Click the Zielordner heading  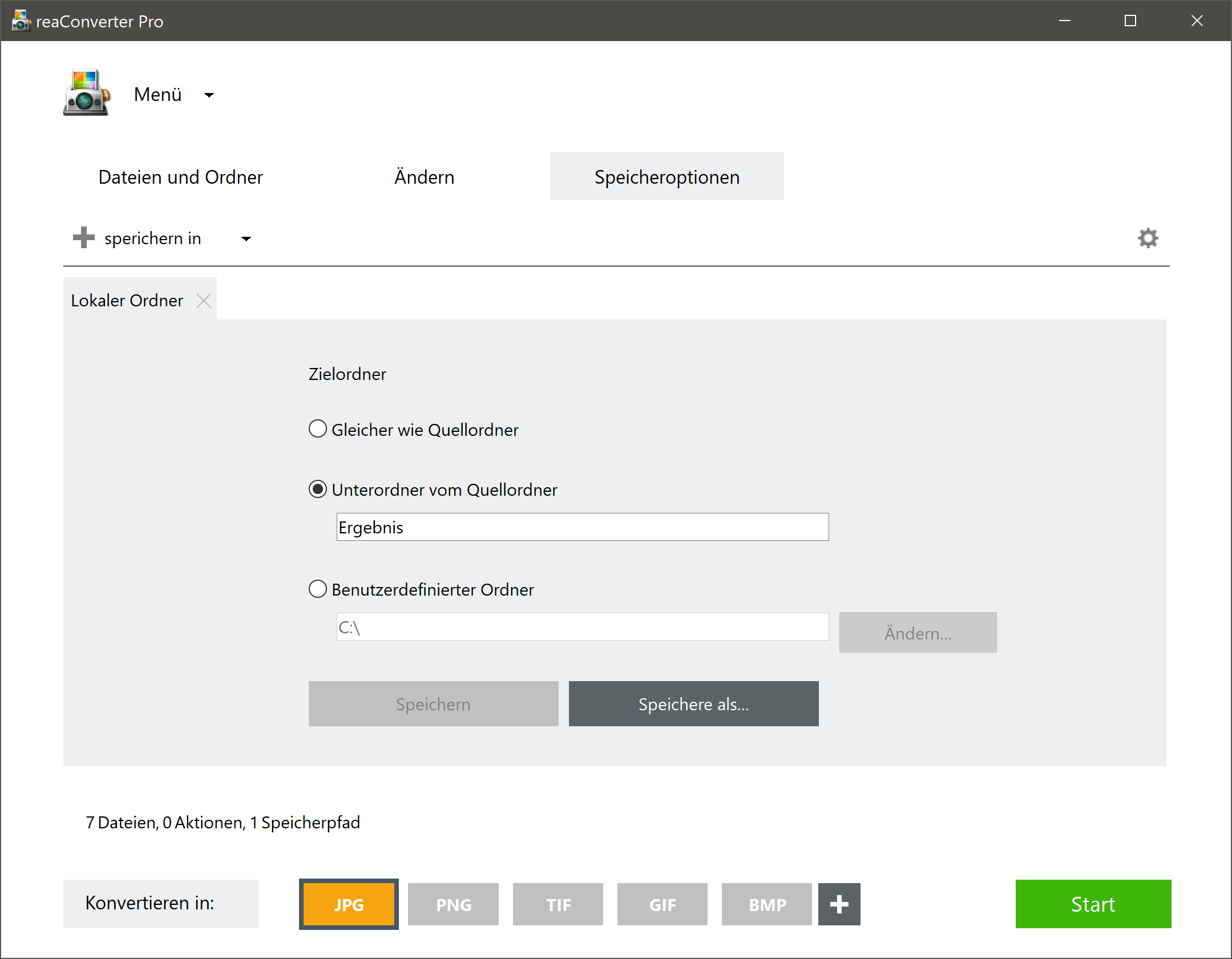(x=348, y=374)
